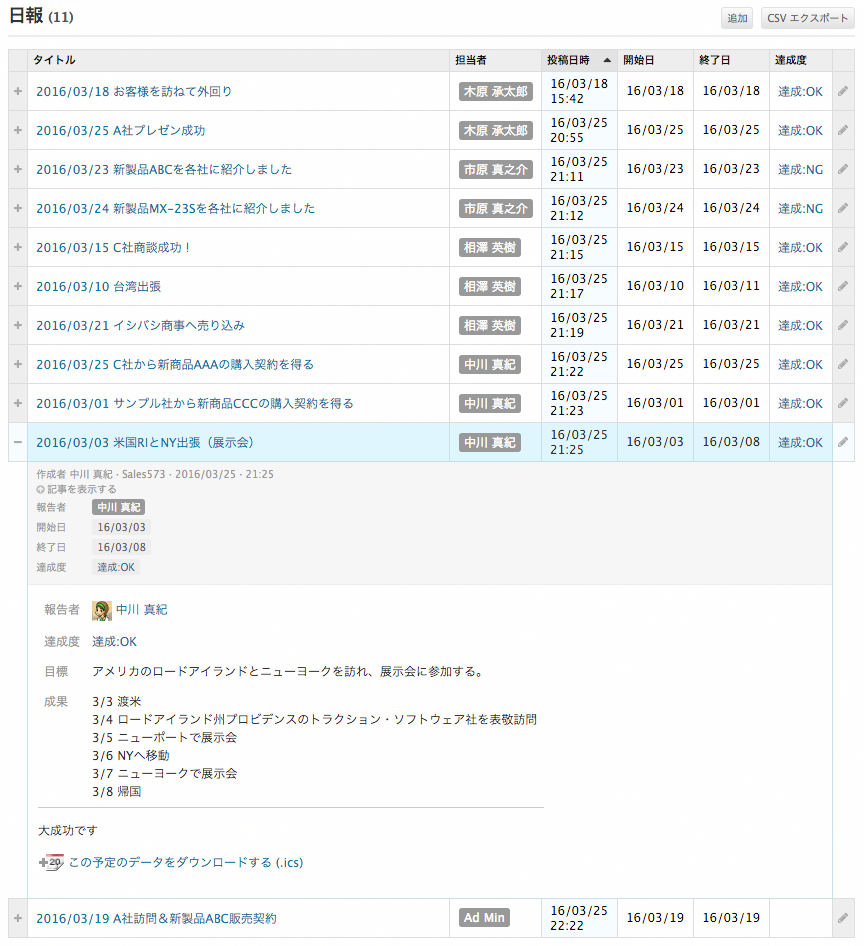Collapse the expanded 米国RIとNY出張 row
Screen dimensions: 864x946
click(17, 442)
